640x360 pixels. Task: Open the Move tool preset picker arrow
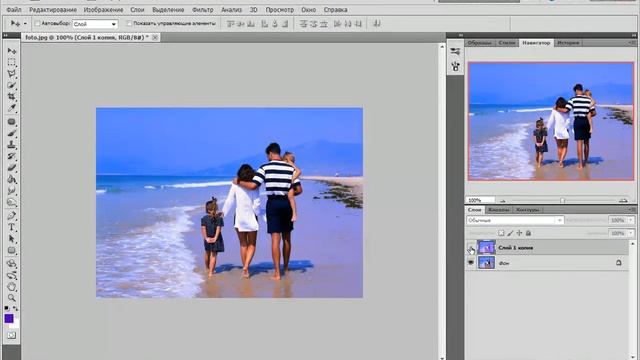25,24
